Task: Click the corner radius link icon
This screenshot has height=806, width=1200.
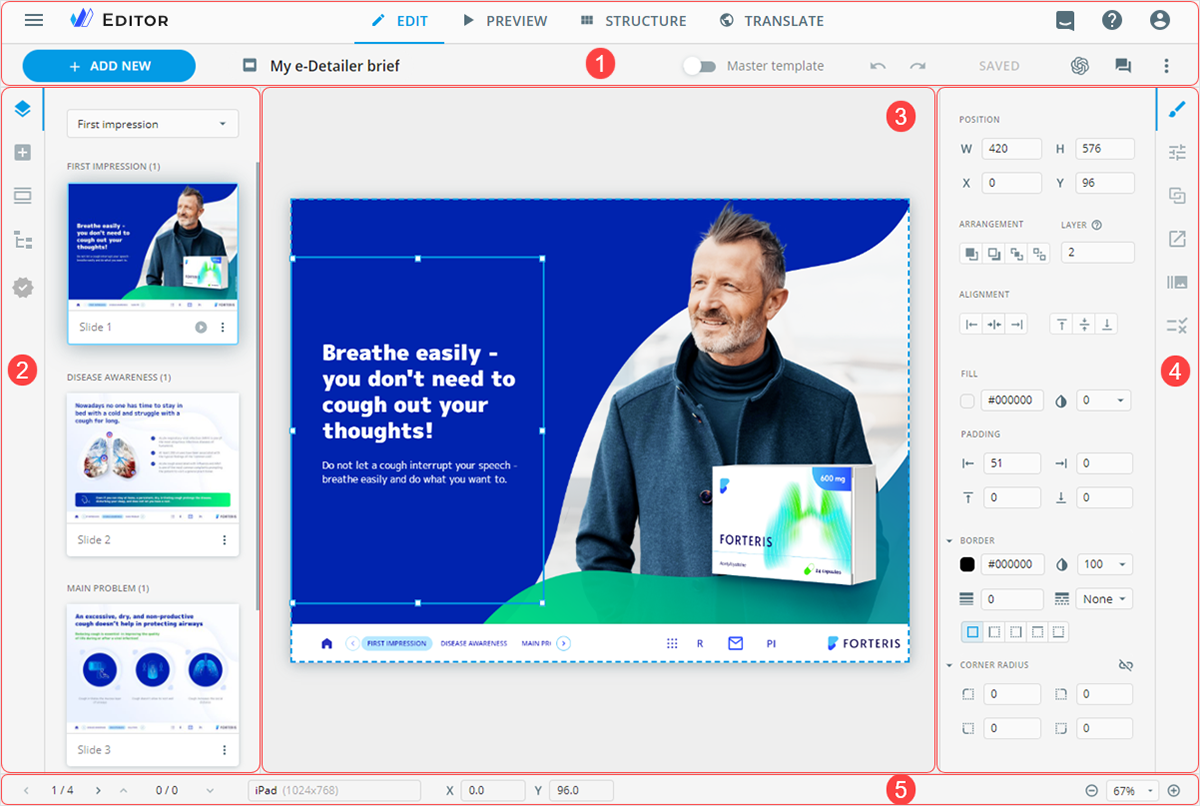Action: pos(1125,665)
